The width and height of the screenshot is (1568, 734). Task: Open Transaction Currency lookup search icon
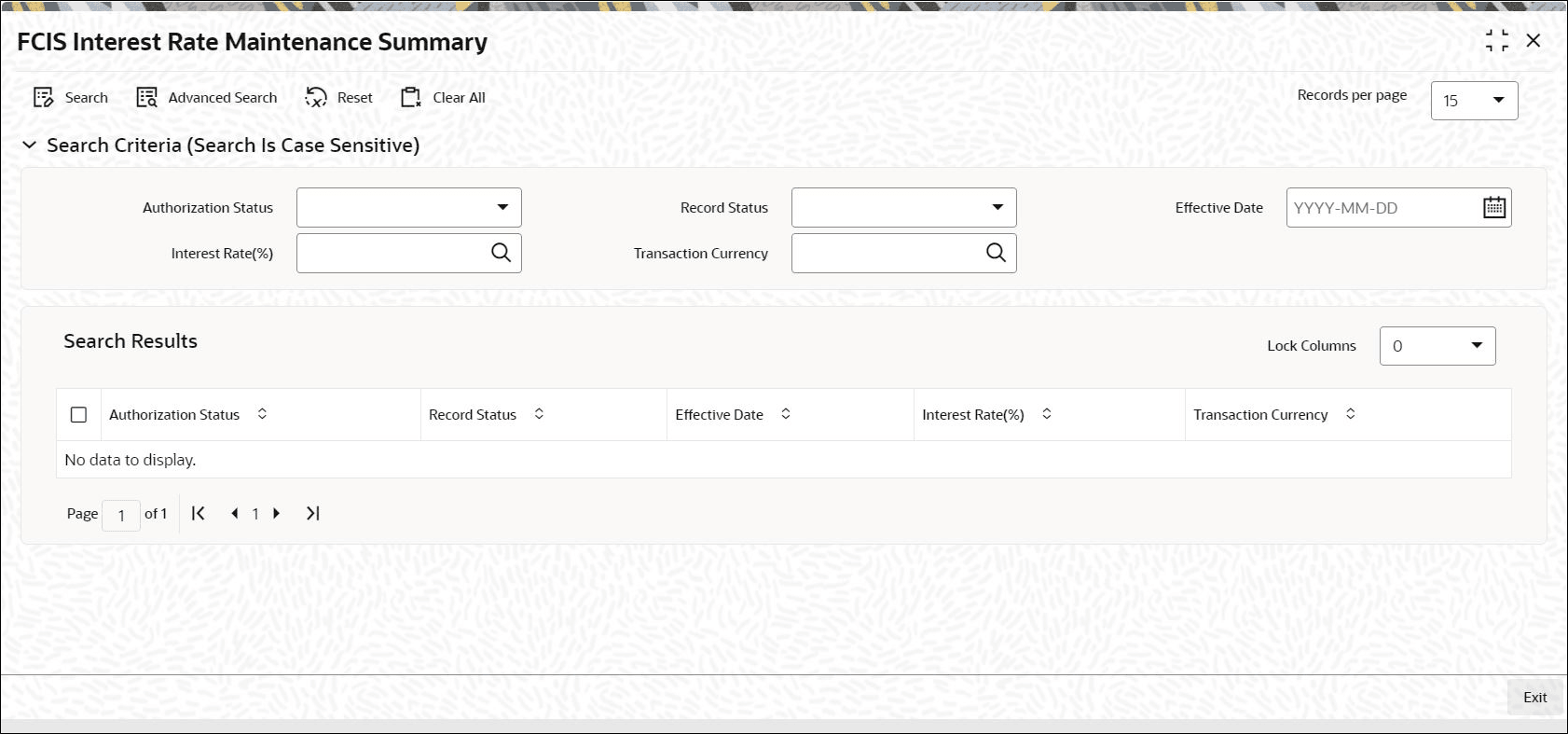pos(997,253)
